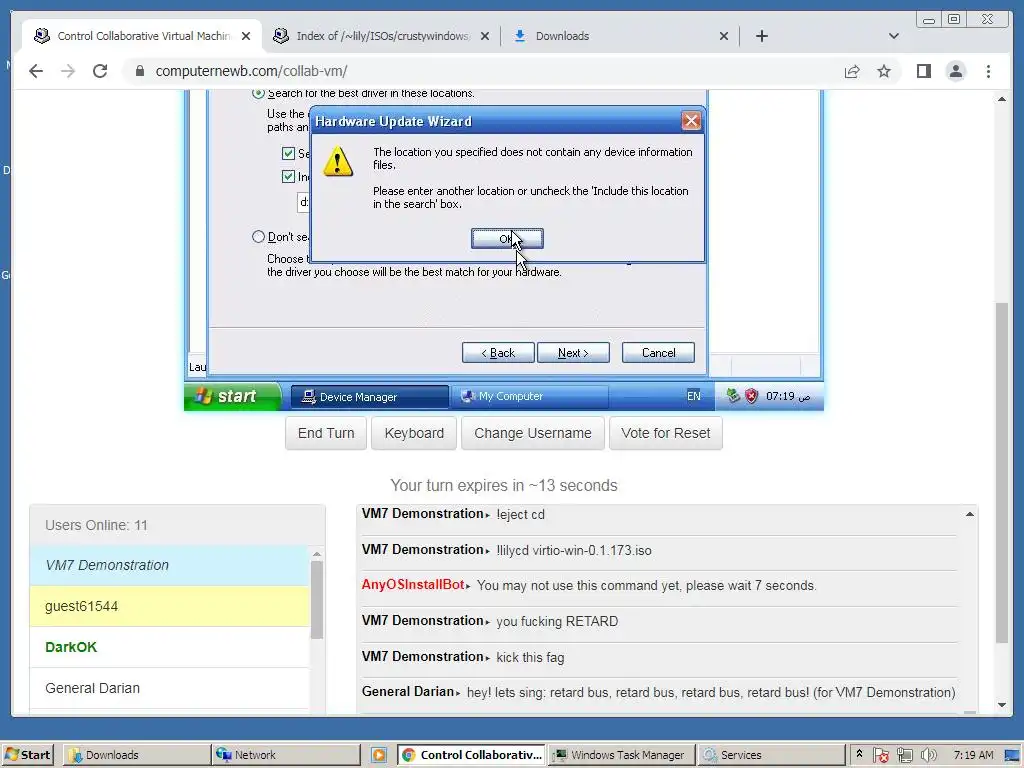This screenshot has height=768, width=1024.
Task: Open Chrome three-dot menu
Action: tap(988, 71)
